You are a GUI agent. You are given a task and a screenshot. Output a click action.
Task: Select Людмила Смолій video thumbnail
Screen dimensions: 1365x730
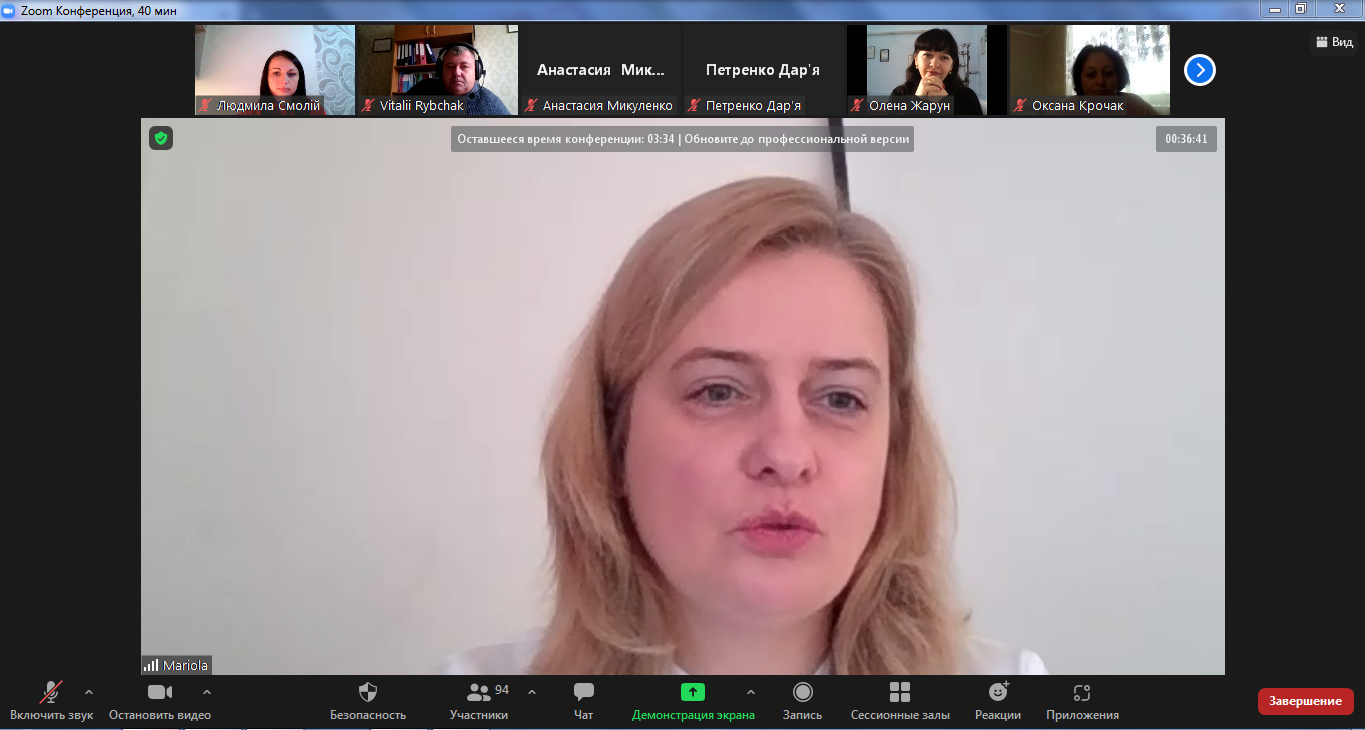(x=275, y=70)
